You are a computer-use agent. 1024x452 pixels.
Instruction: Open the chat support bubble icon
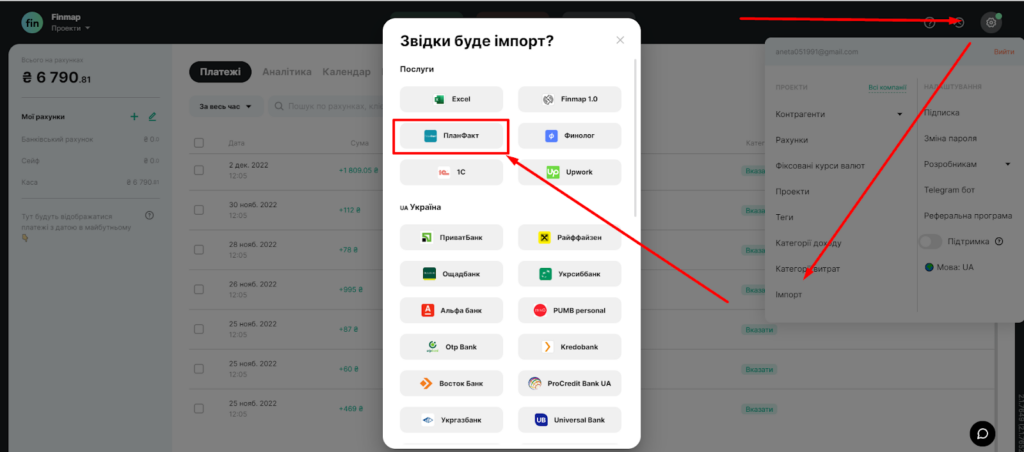982,432
